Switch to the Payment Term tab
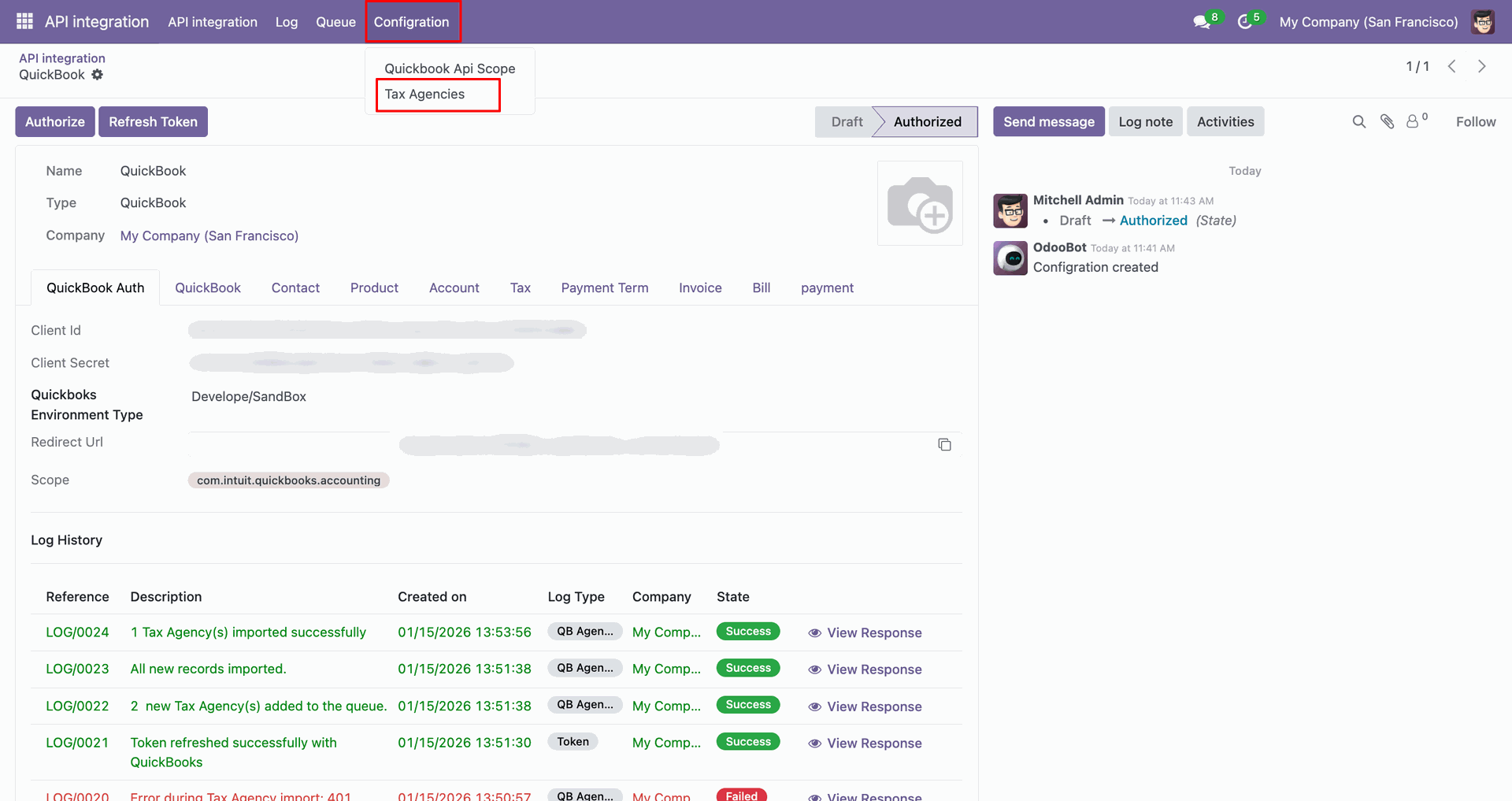1512x801 pixels. click(x=605, y=288)
